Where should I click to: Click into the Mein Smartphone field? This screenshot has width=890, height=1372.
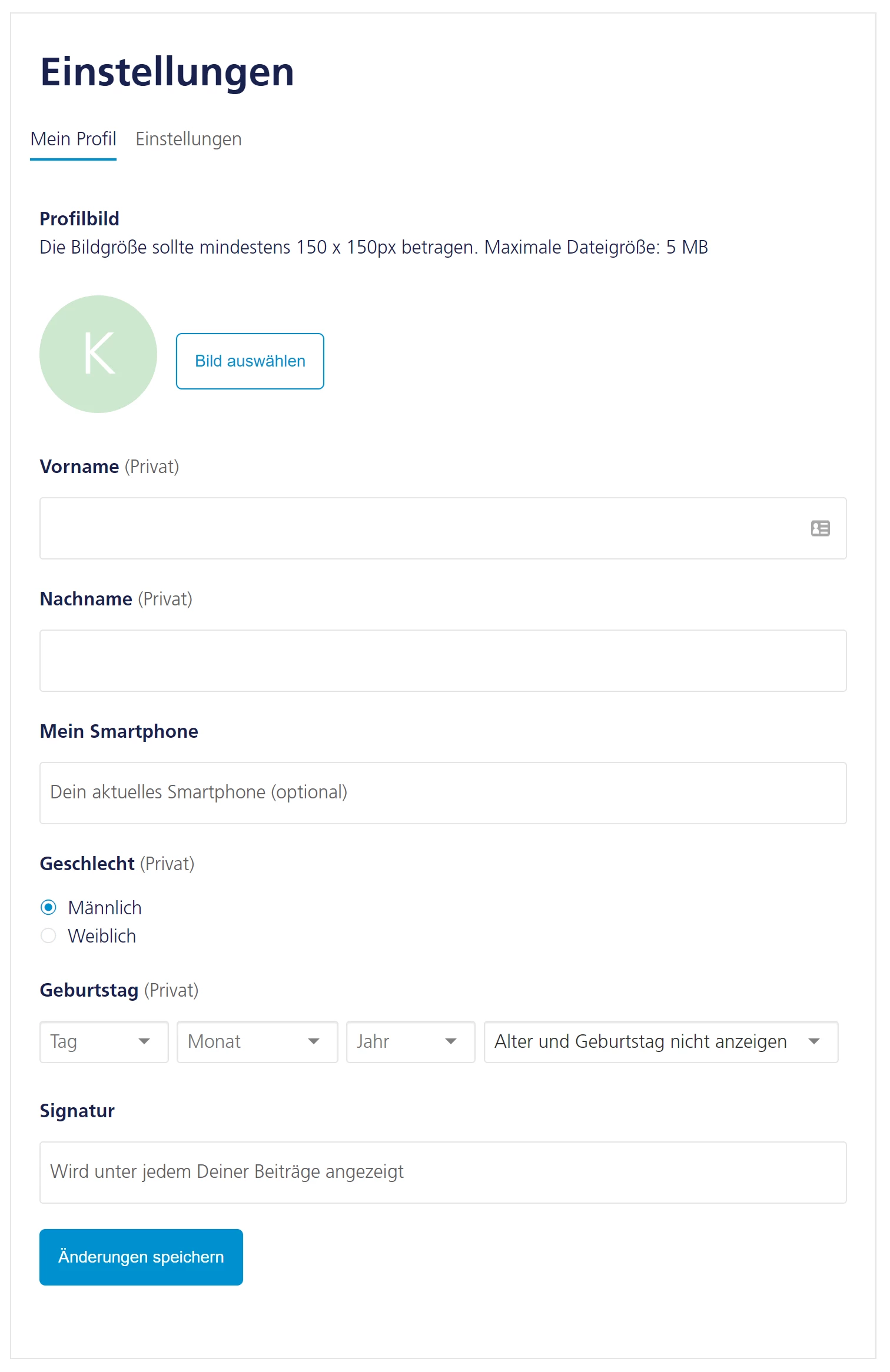(x=443, y=792)
